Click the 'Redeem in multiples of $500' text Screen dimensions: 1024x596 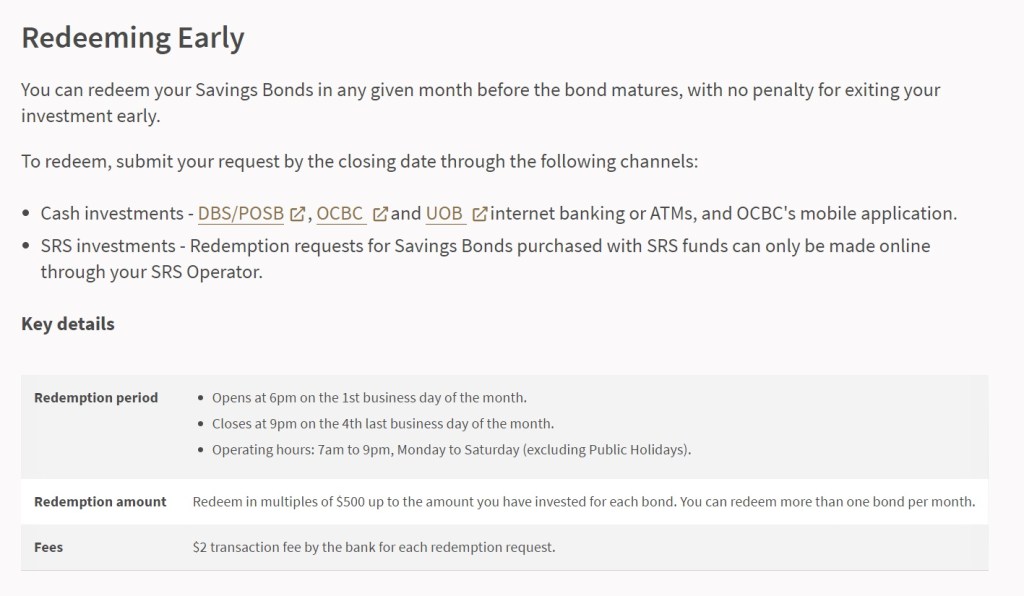click(x=583, y=501)
